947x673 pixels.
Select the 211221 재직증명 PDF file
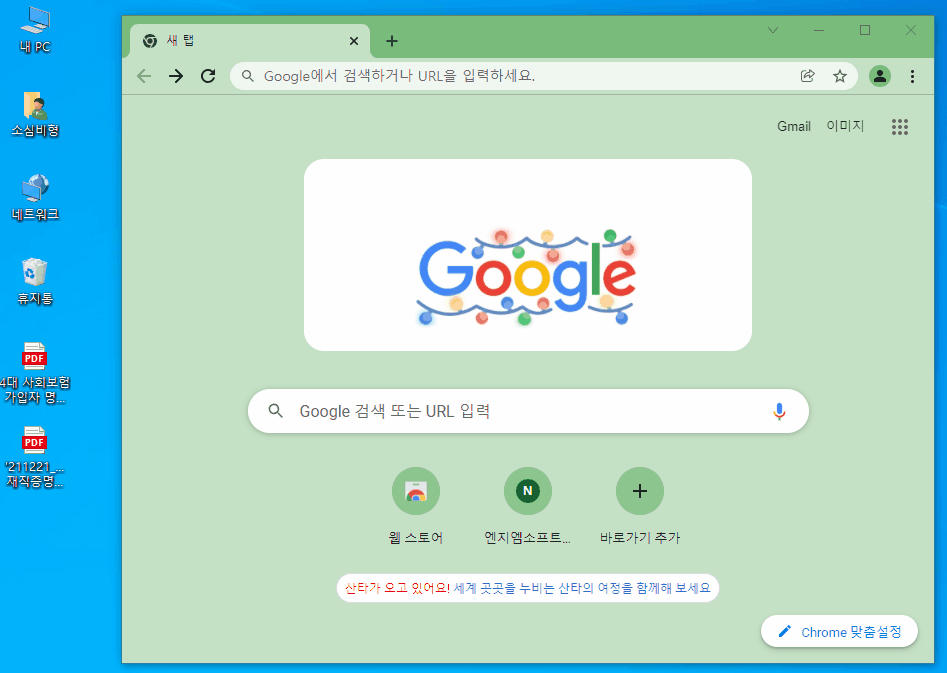point(35,457)
